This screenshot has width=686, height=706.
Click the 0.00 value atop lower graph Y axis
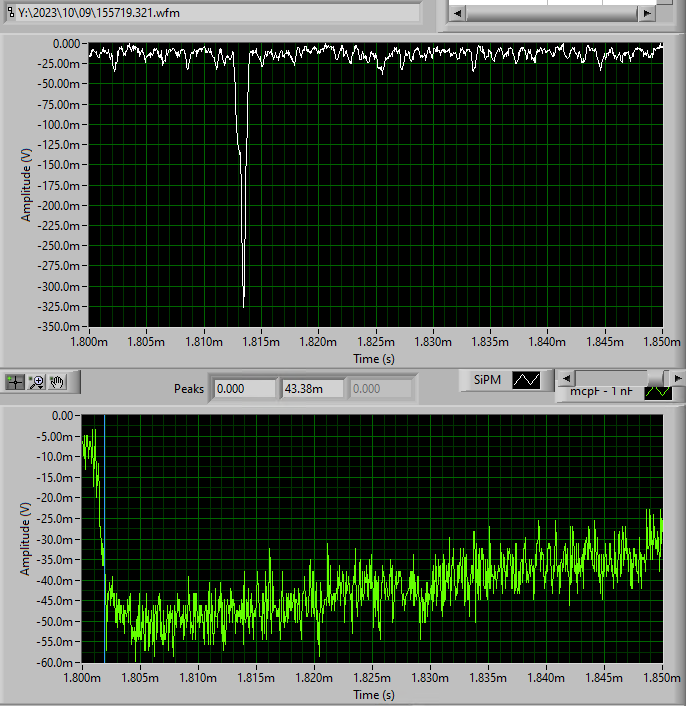coord(62,416)
